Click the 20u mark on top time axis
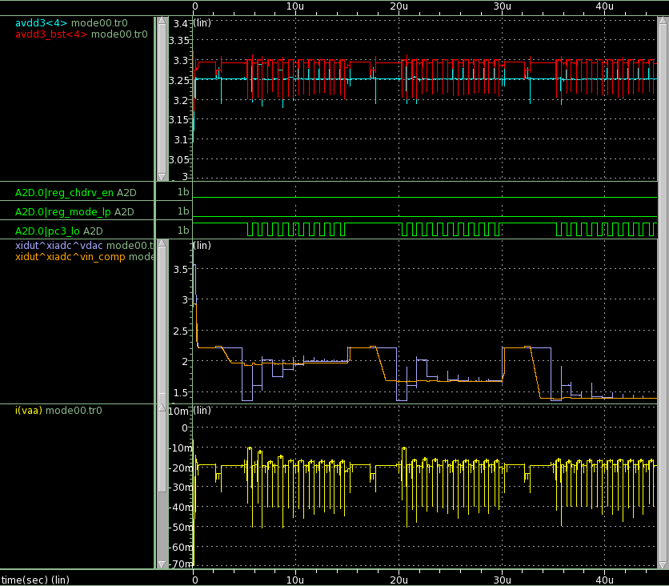This screenshot has height=586, width=669. click(398, 6)
